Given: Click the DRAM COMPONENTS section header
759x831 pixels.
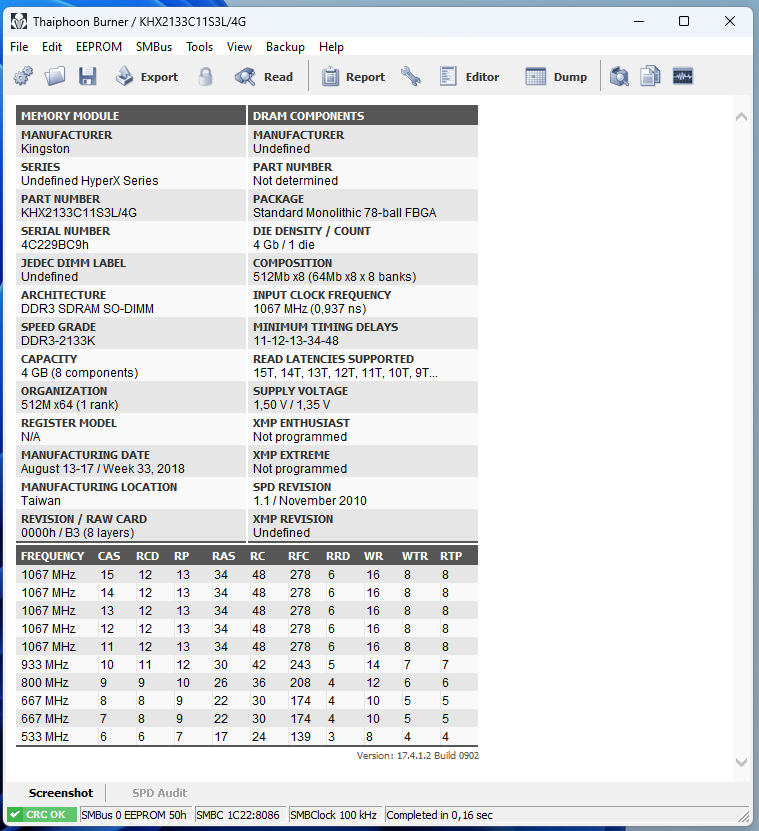Looking at the screenshot, I should pyautogui.click(x=363, y=116).
